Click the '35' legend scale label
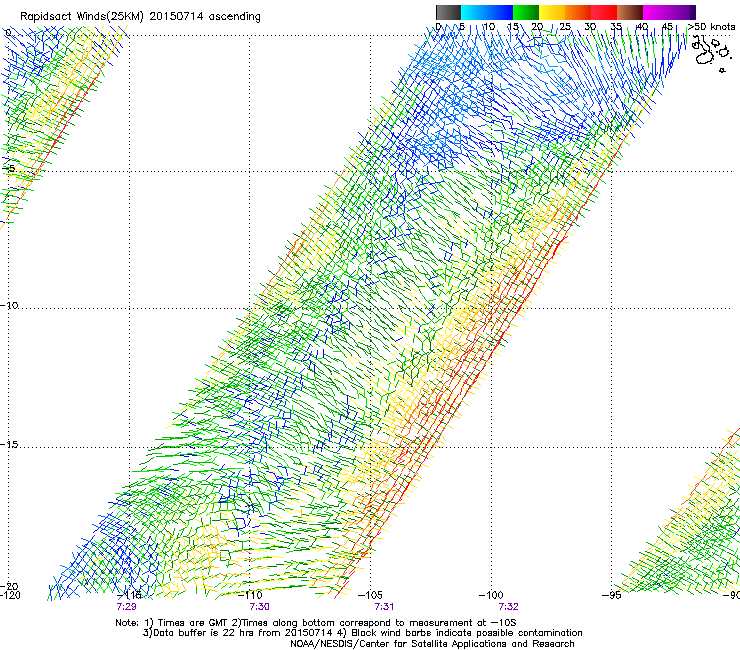This screenshot has height=650, width=740. [x=616, y=26]
